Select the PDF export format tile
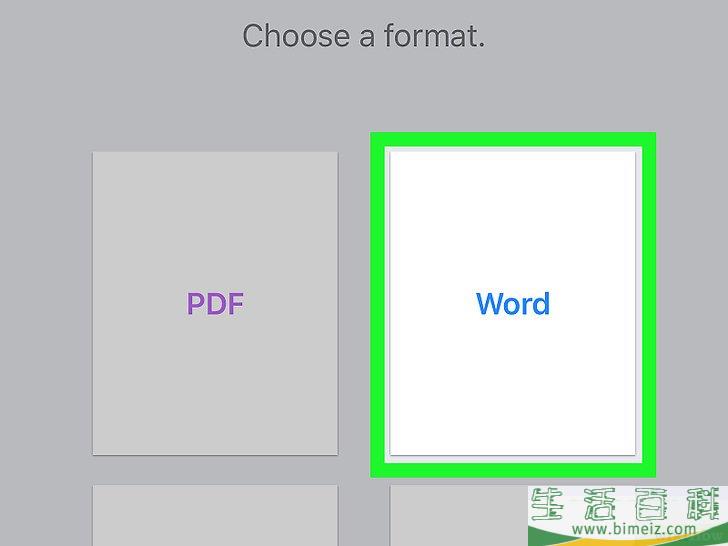The width and height of the screenshot is (728, 546). click(x=215, y=303)
